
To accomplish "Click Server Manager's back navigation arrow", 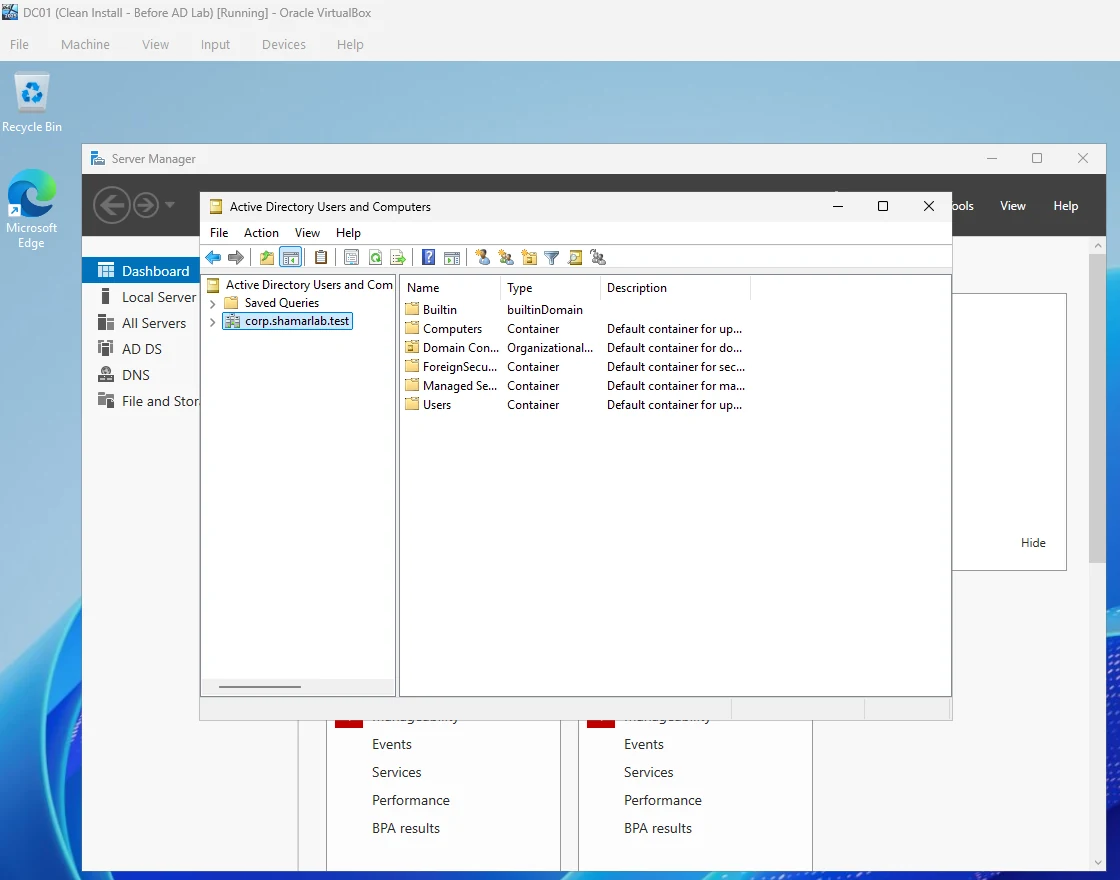I will [x=111, y=206].
